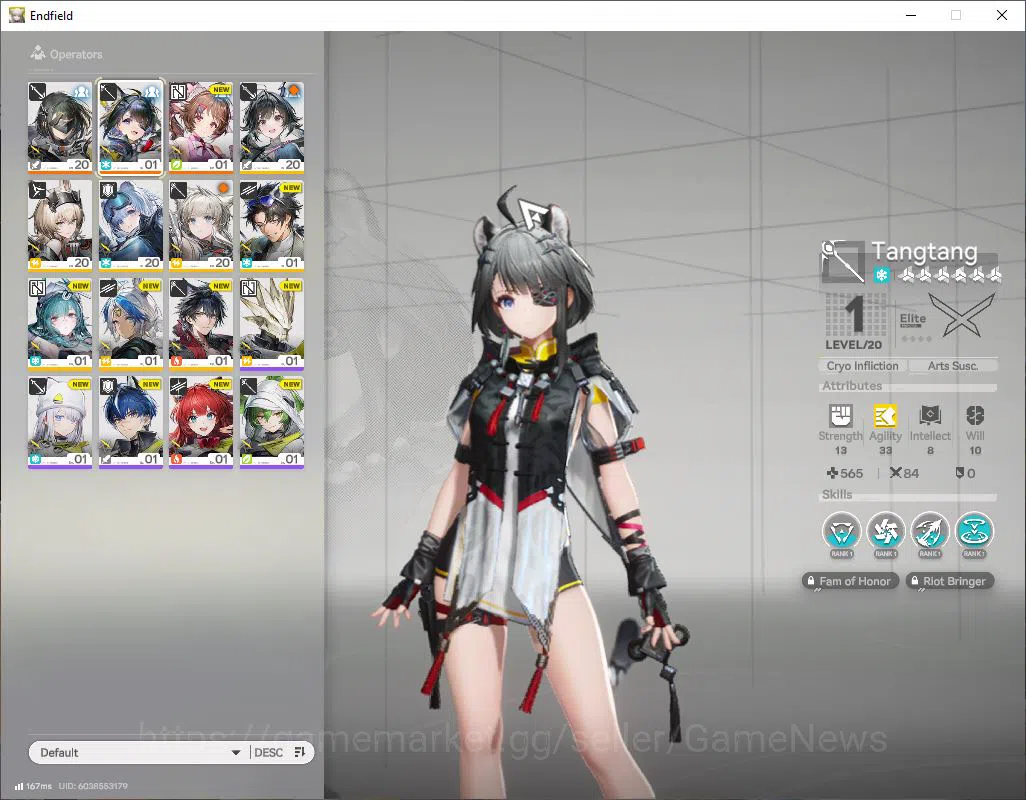The image size is (1026, 800).
Task: Click the Will brain attribute icon
Action: (x=975, y=415)
